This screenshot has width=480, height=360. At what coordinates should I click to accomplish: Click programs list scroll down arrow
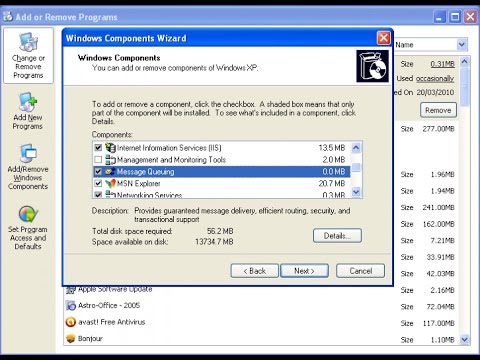pos(464,340)
